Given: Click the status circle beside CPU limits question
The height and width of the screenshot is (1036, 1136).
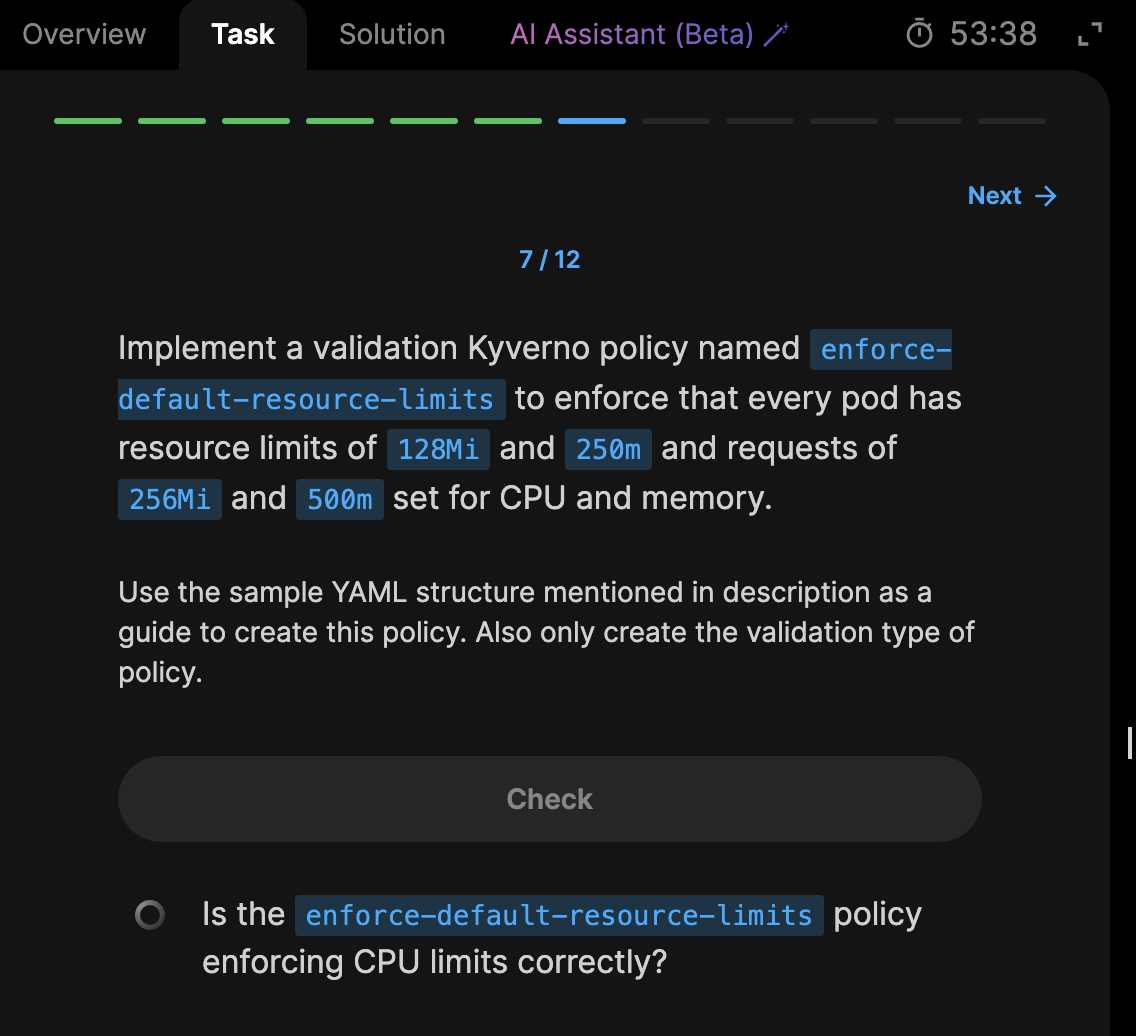Looking at the screenshot, I should [149, 915].
